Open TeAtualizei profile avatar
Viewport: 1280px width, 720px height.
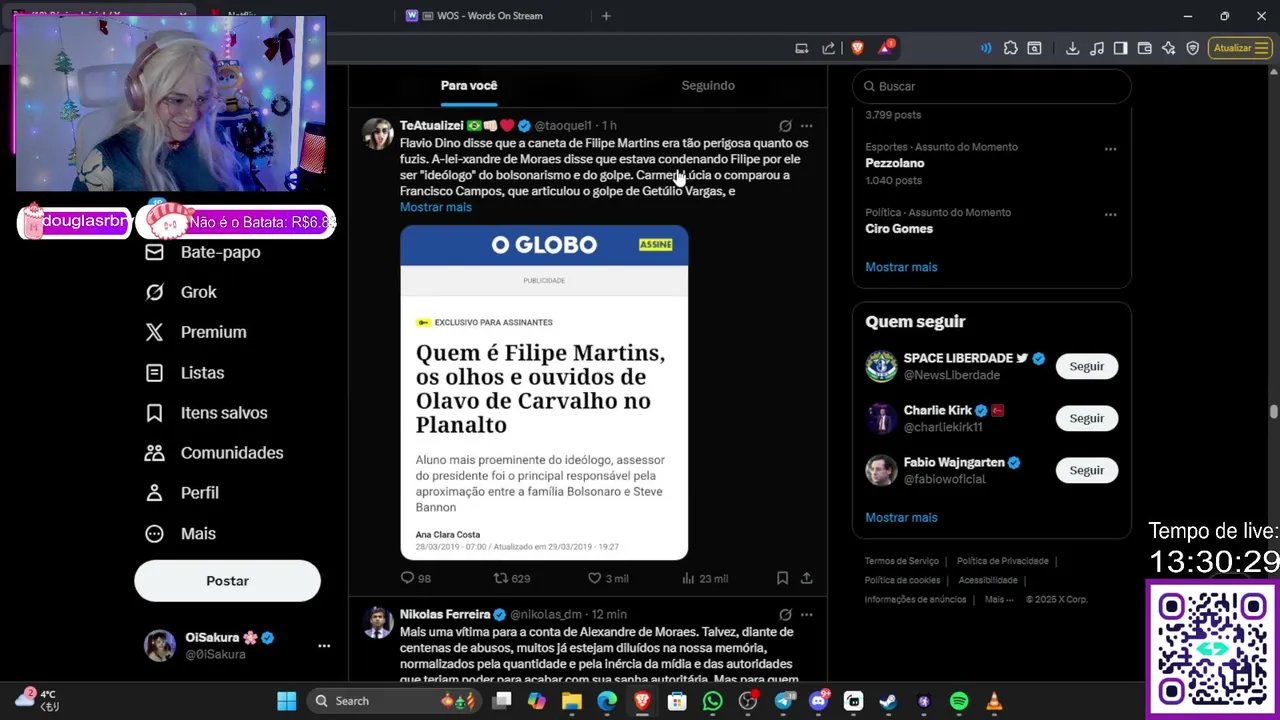(378, 134)
